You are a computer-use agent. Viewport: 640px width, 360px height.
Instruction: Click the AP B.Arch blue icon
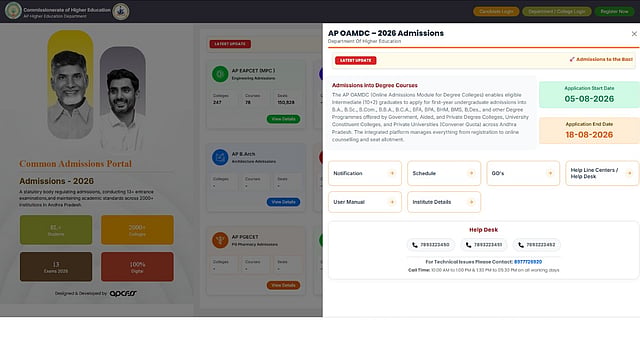[220, 157]
